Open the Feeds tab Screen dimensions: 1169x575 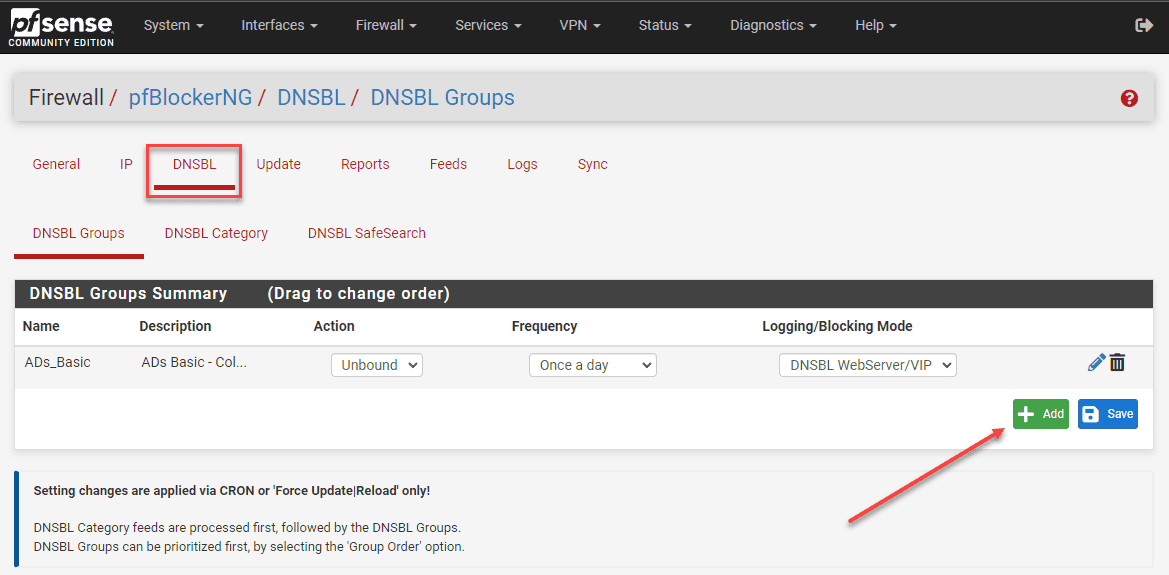[x=448, y=164]
